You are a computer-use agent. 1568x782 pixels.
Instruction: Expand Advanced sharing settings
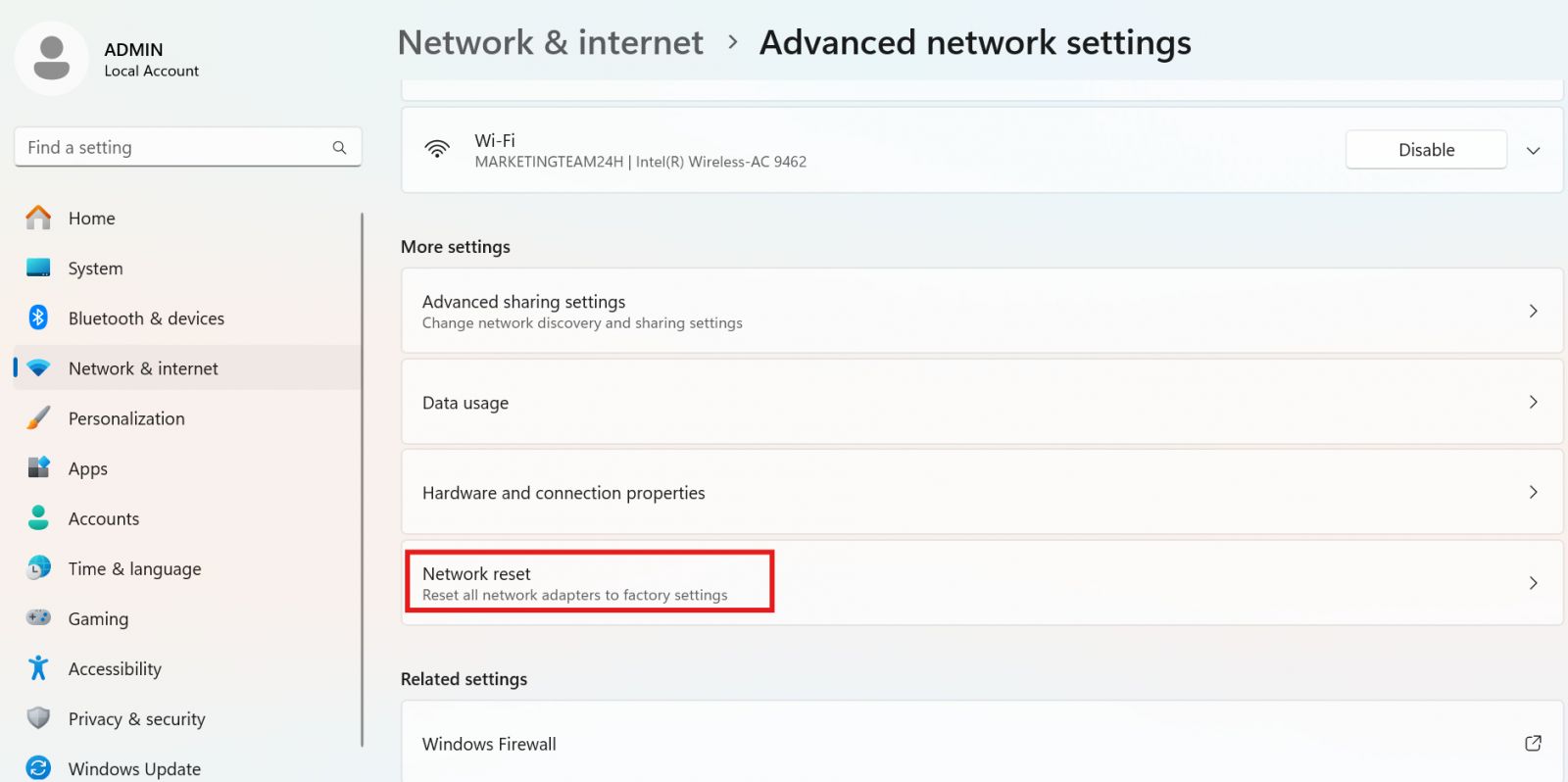coord(1535,311)
